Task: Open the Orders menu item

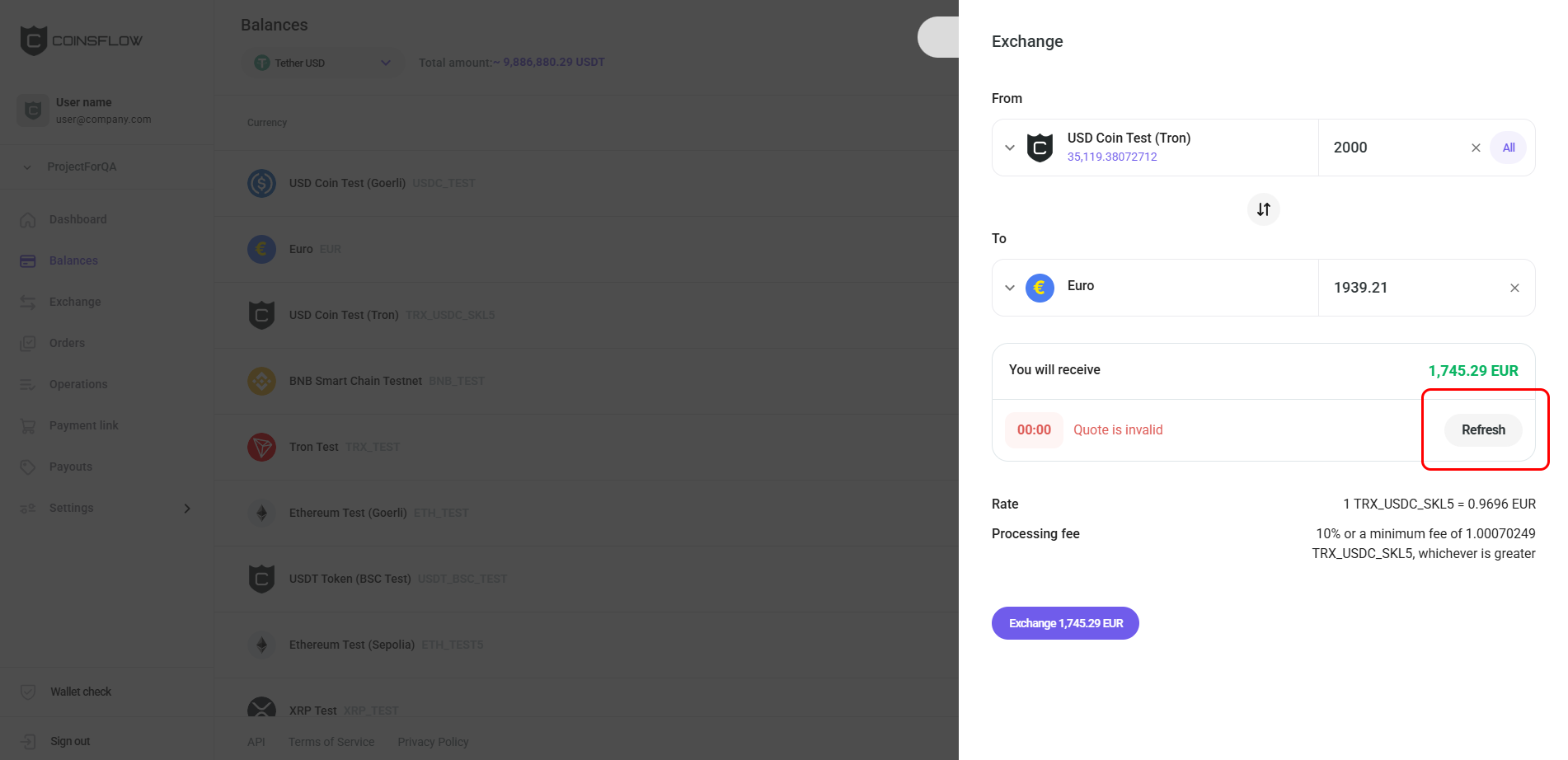Action: coord(67,343)
